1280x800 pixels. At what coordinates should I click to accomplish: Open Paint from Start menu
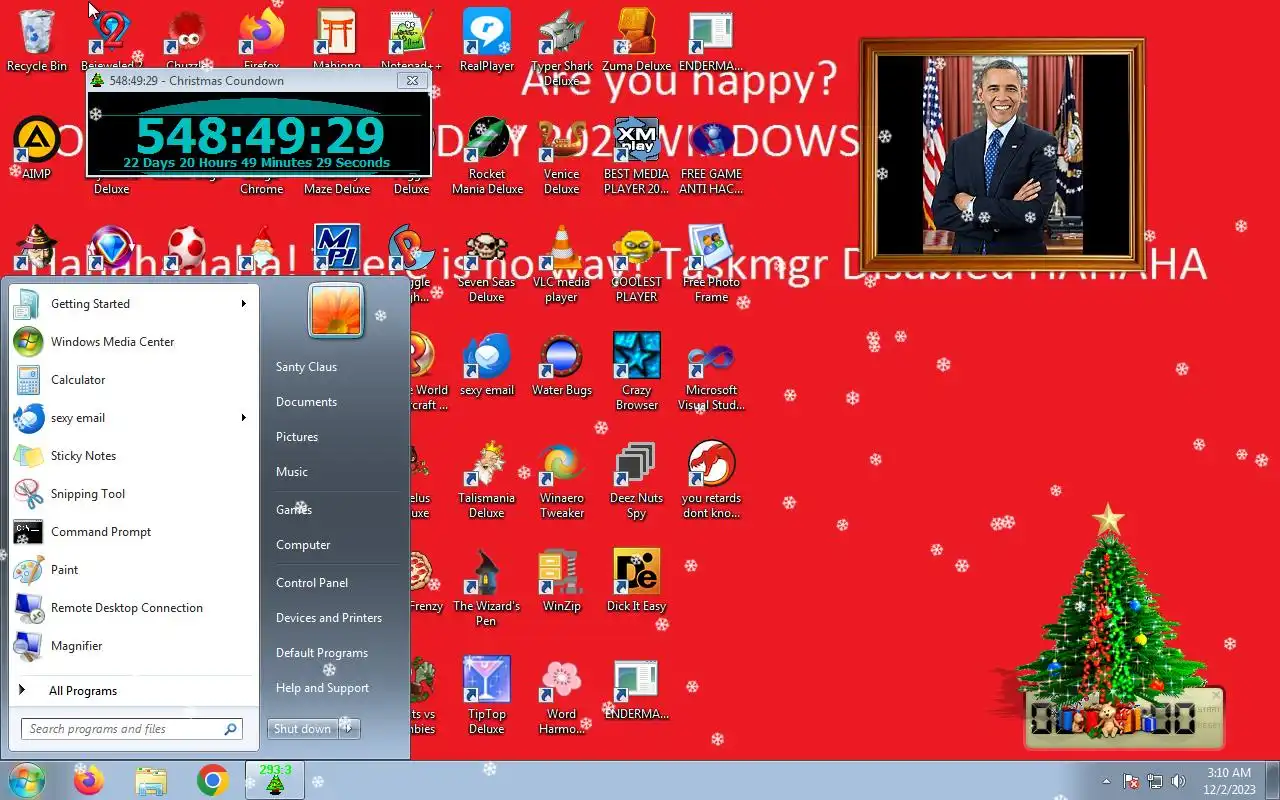click(134, 570)
